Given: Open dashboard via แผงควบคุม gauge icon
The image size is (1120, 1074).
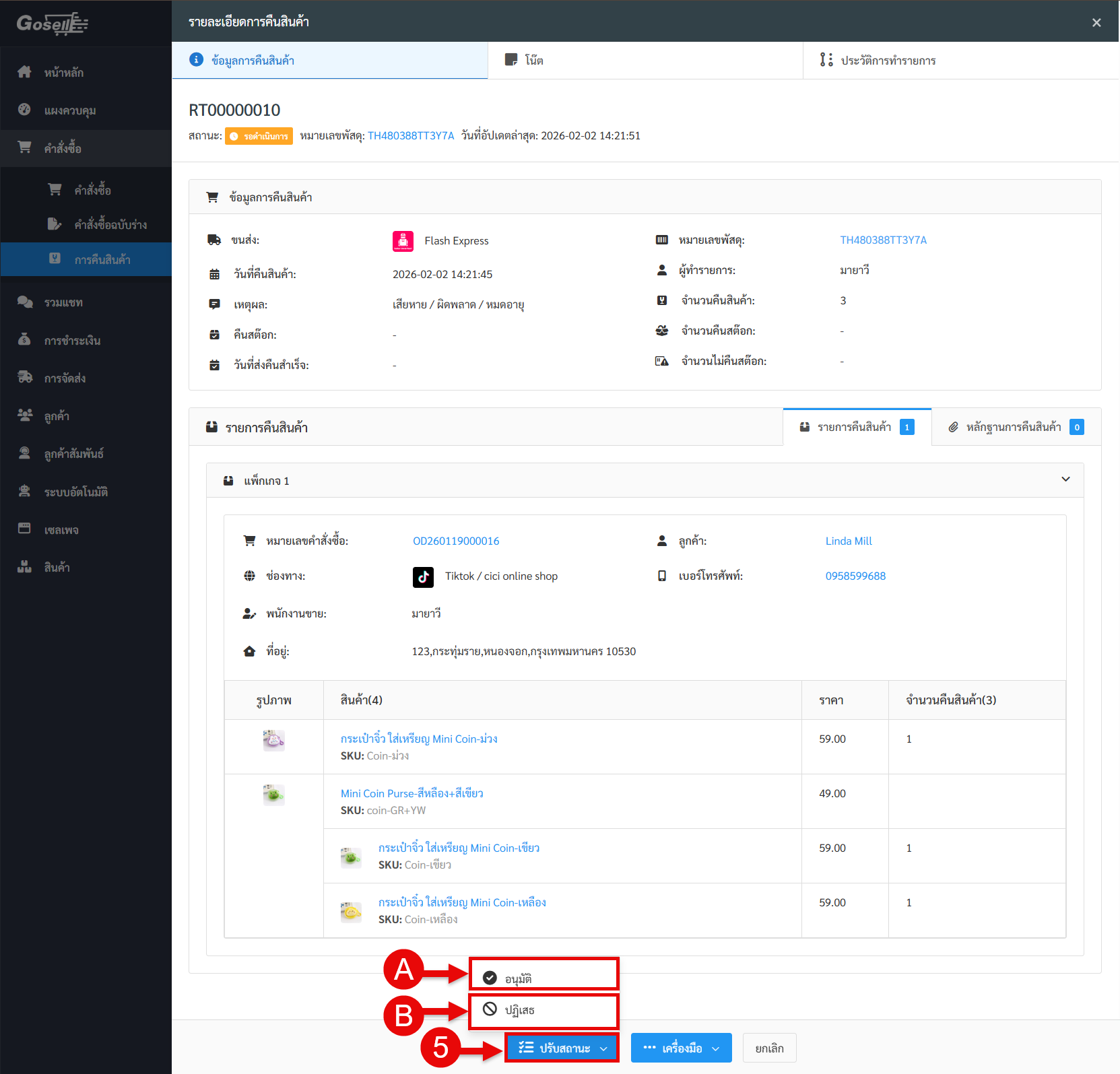Looking at the screenshot, I should 24,110.
